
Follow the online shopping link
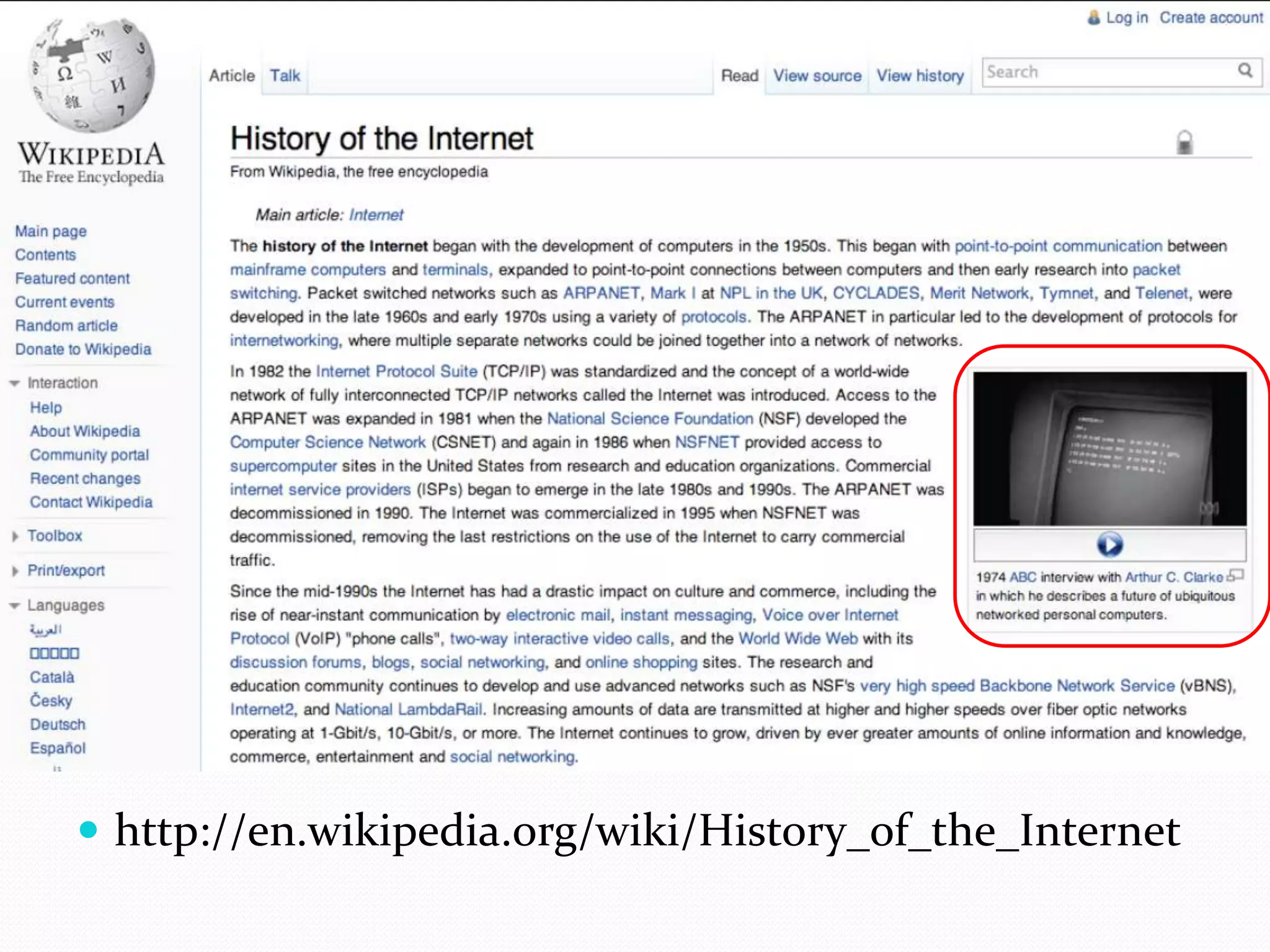(x=641, y=662)
